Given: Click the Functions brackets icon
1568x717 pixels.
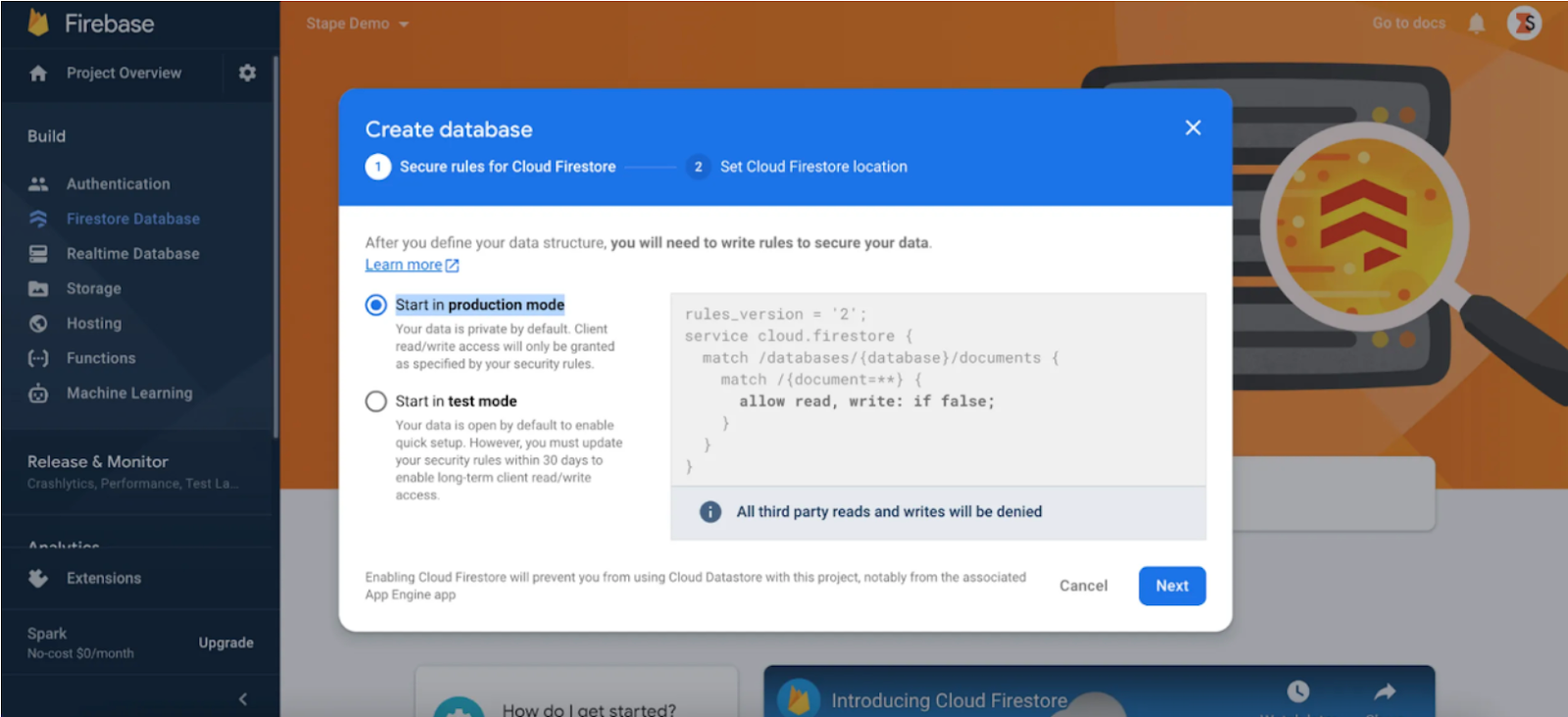Looking at the screenshot, I should pyautogui.click(x=38, y=358).
